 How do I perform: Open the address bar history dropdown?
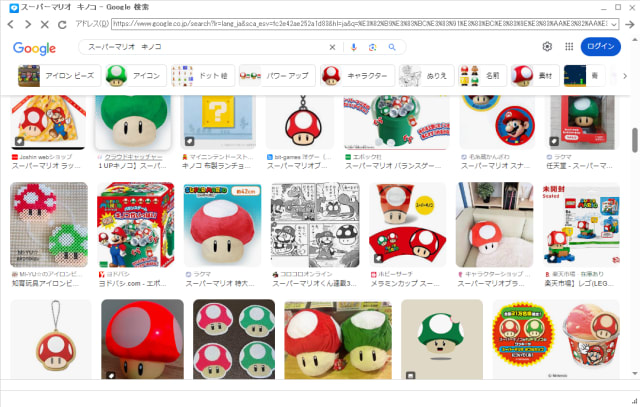coord(614,24)
